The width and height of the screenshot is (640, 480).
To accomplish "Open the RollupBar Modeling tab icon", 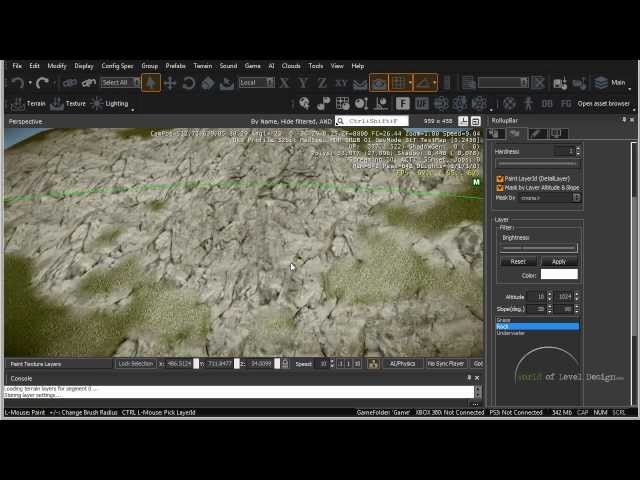I will [538, 133].
